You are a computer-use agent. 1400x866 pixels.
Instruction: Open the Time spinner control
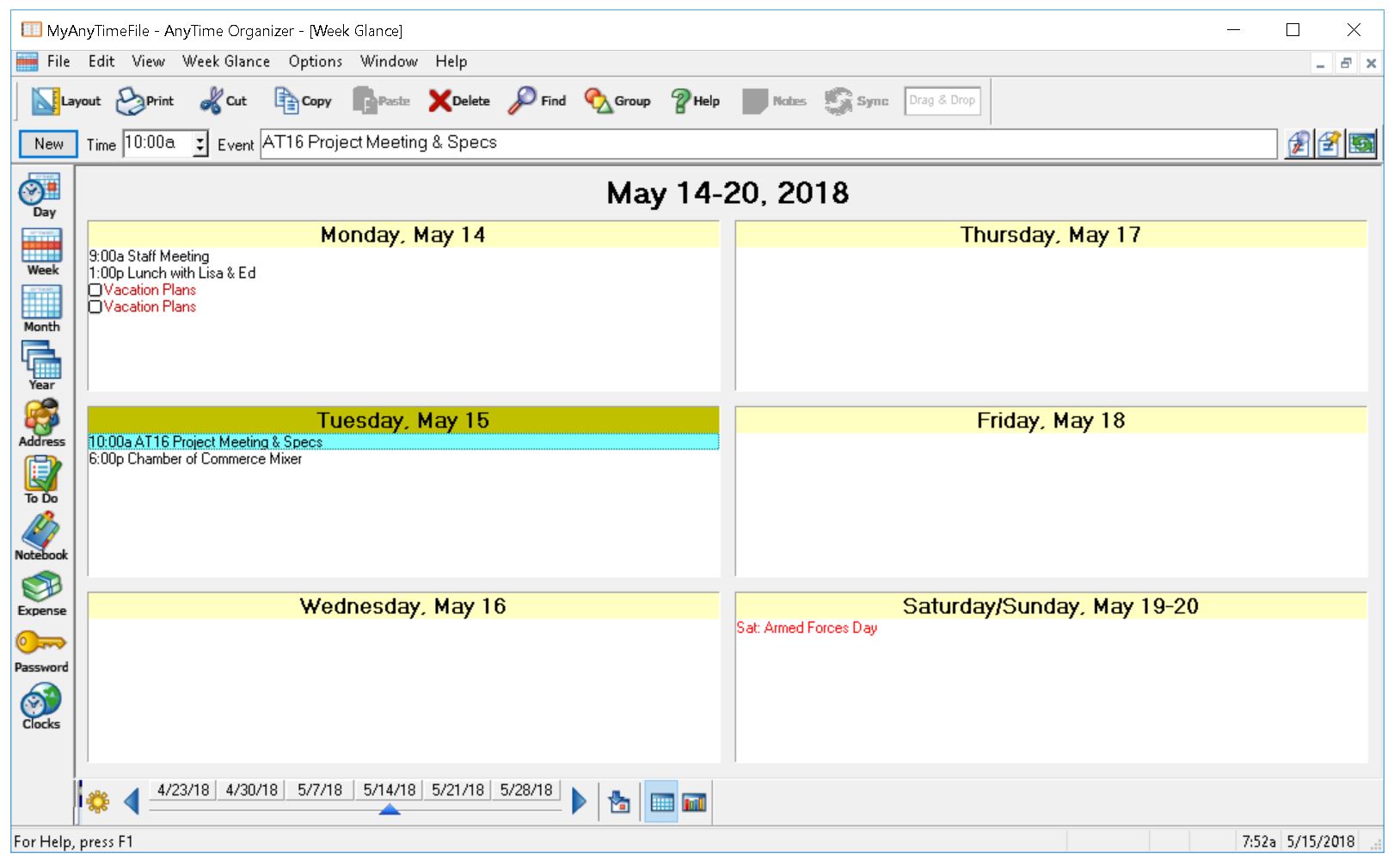(200, 144)
